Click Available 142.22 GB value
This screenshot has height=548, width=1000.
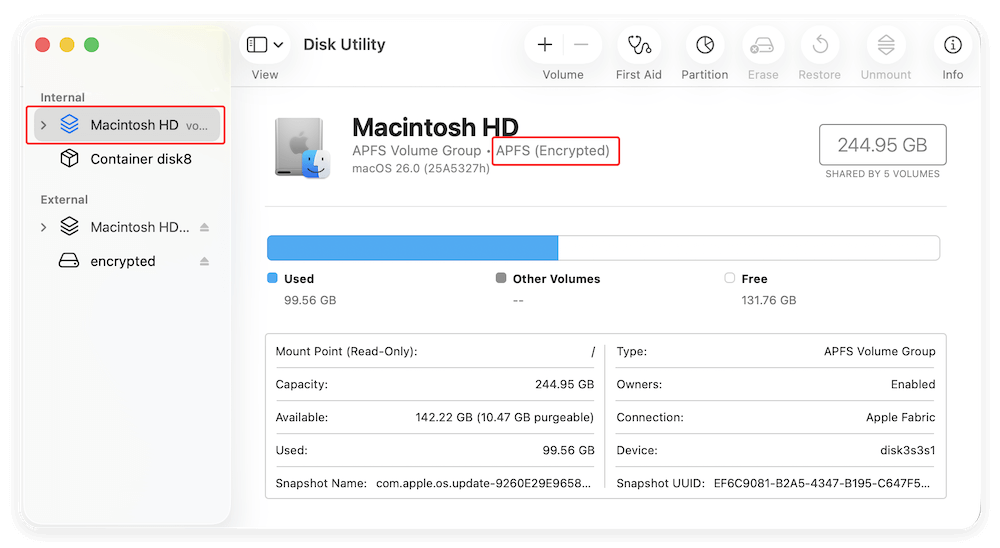(x=504, y=417)
